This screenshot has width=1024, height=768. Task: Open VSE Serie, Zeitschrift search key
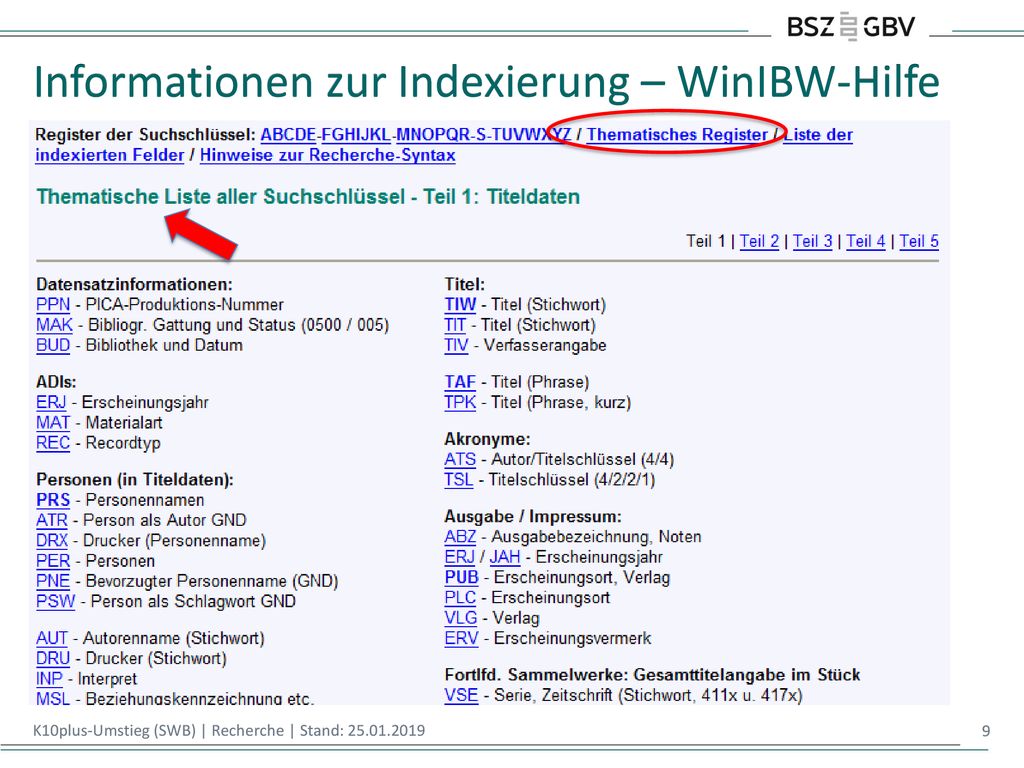point(461,695)
